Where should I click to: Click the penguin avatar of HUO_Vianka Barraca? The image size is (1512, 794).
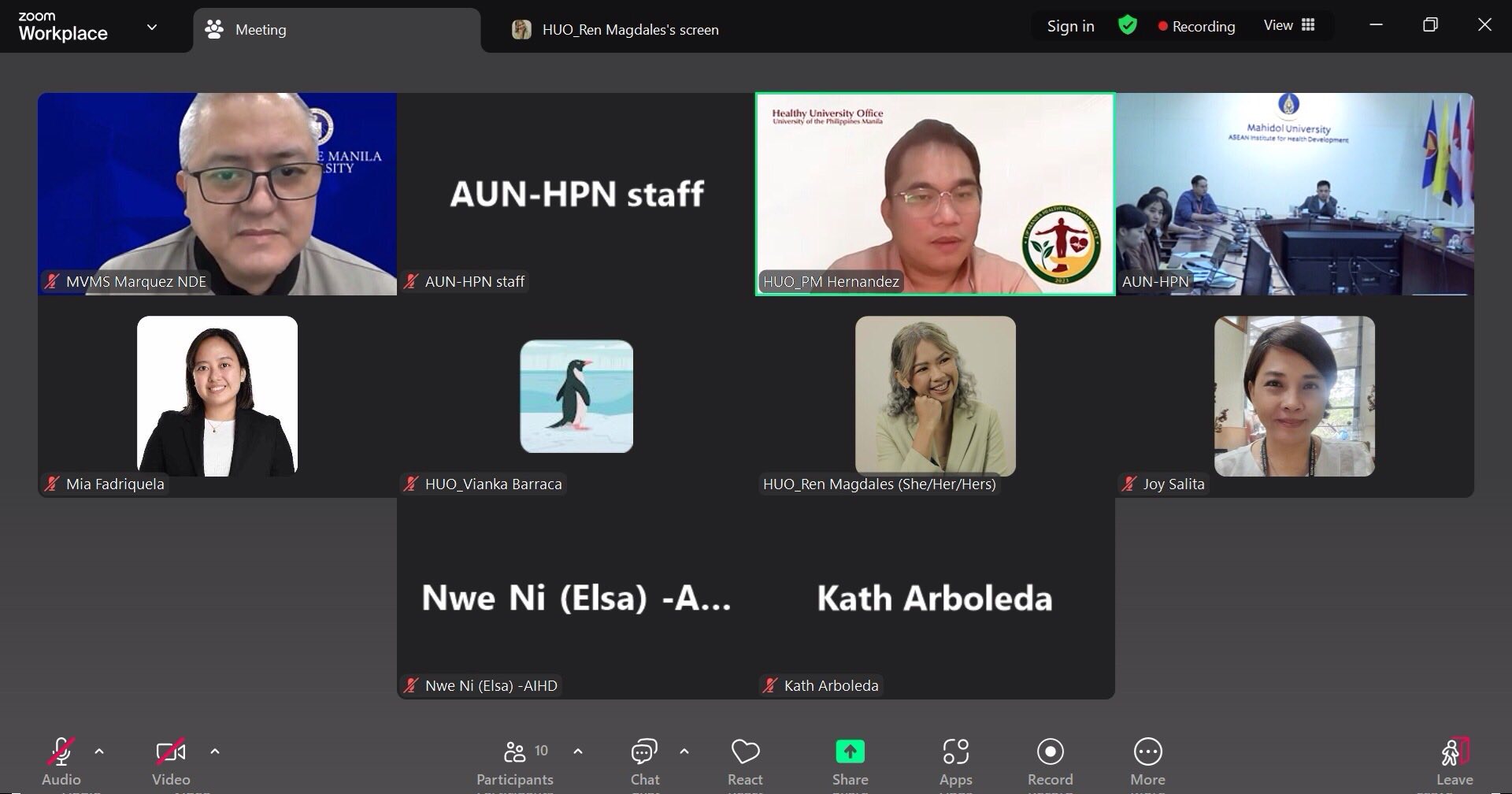[576, 396]
